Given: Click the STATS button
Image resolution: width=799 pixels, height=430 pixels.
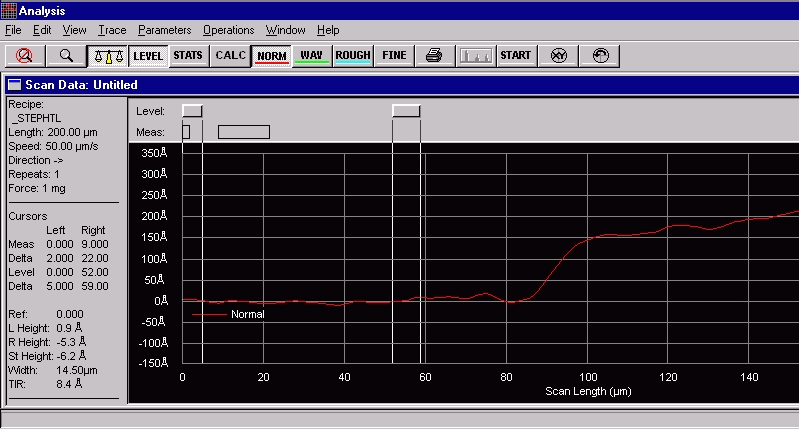Looking at the screenshot, I should point(188,55).
